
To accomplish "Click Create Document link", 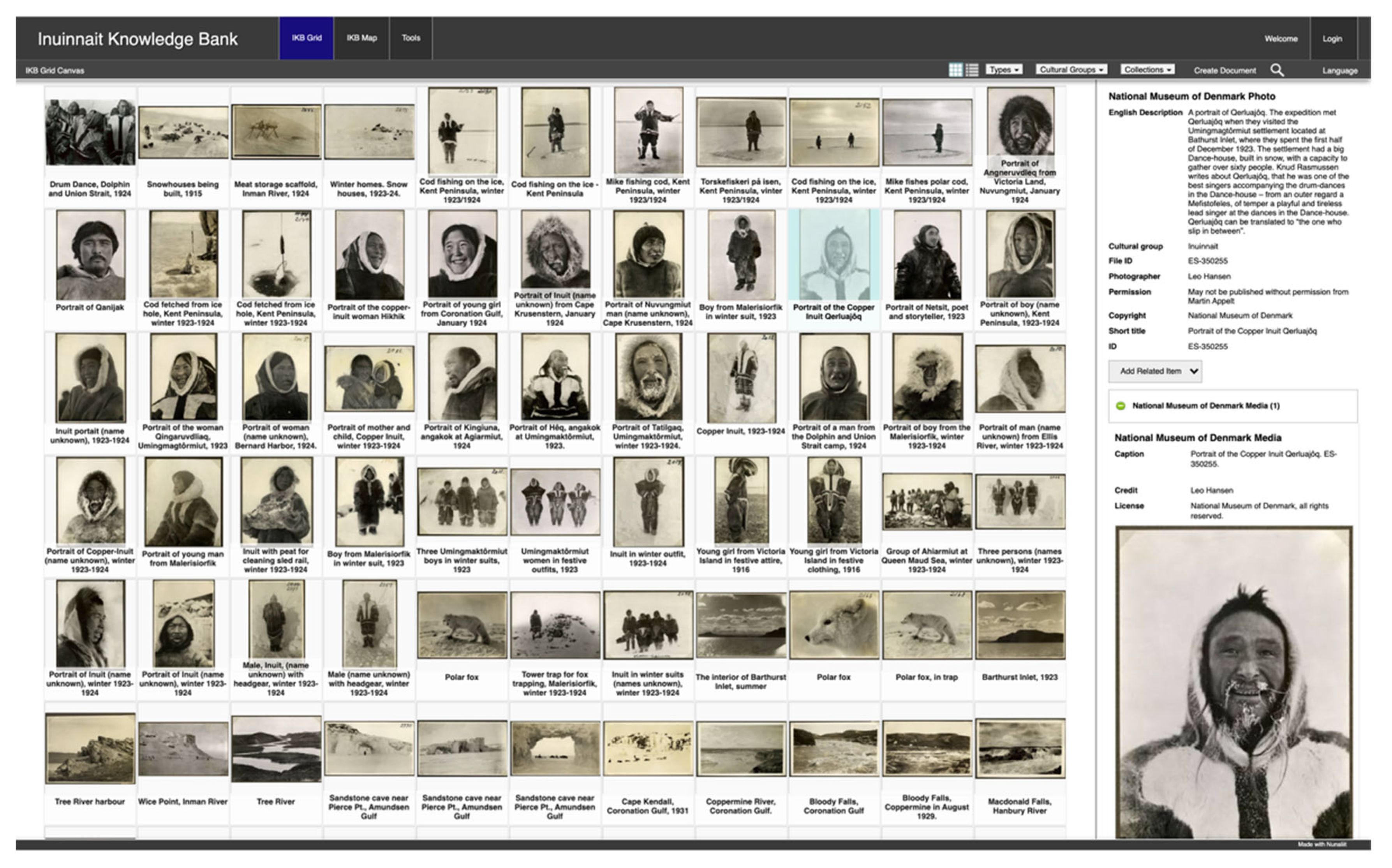I will (x=1225, y=70).
